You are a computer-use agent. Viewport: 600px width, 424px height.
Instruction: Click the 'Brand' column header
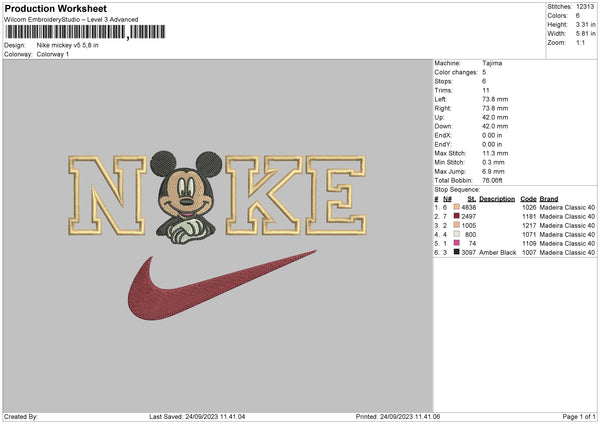click(x=549, y=199)
